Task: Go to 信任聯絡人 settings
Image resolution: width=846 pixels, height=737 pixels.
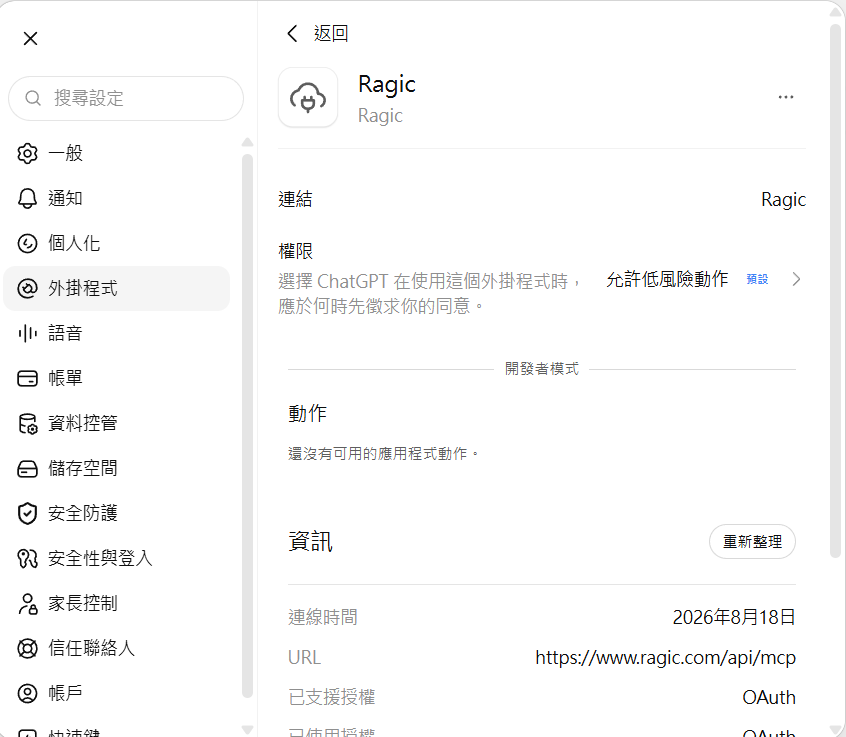Action: point(117,648)
